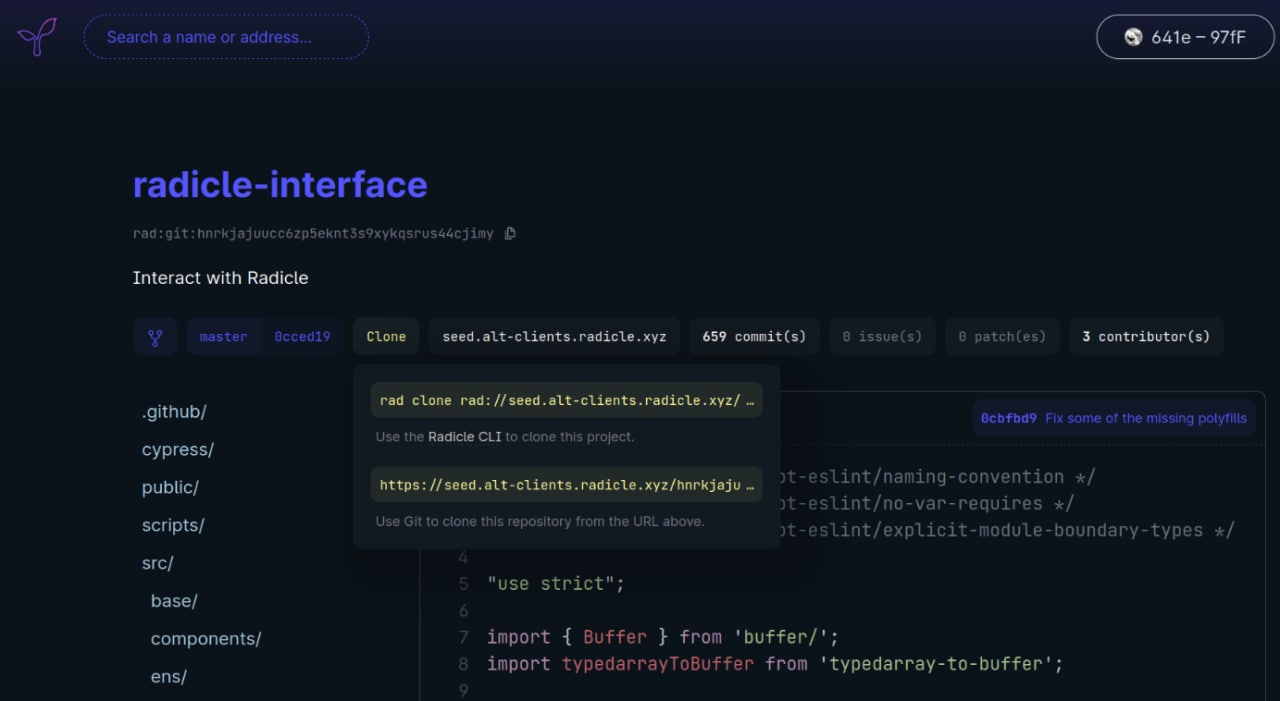The height and width of the screenshot is (701, 1280).
Task: Expand the .github/ folder
Action: point(174,412)
